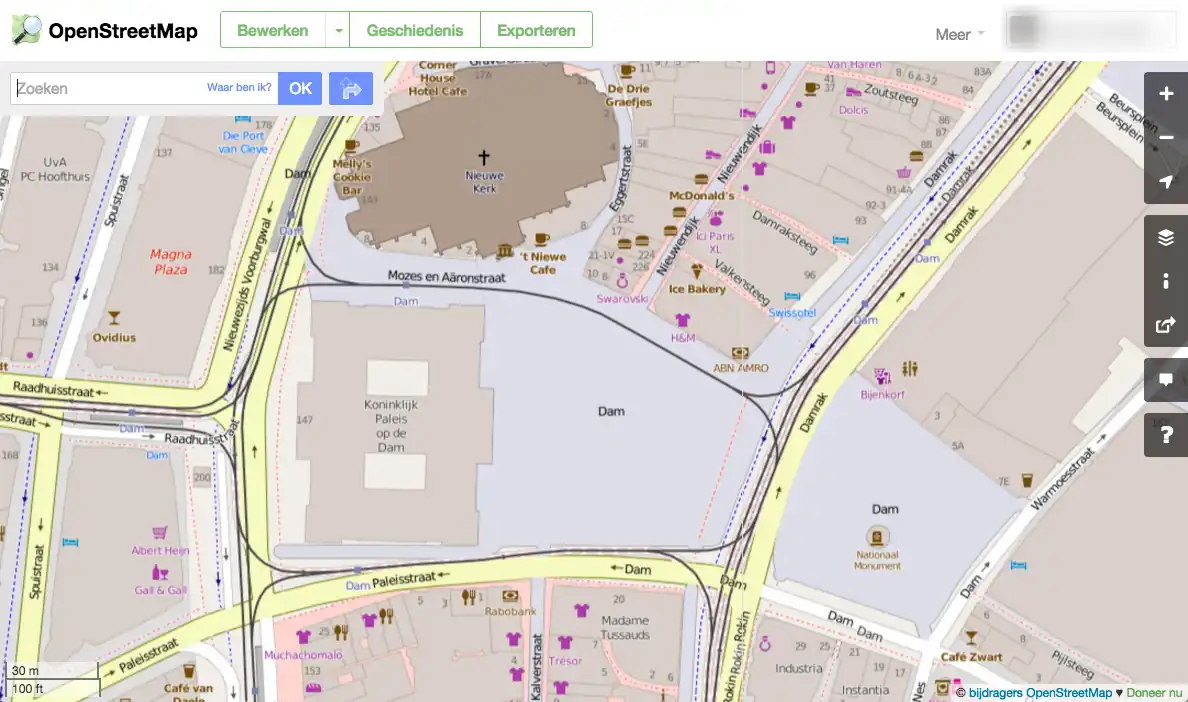
Task: Expand the Bewerken dropdown arrow
Action: coord(338,30)
